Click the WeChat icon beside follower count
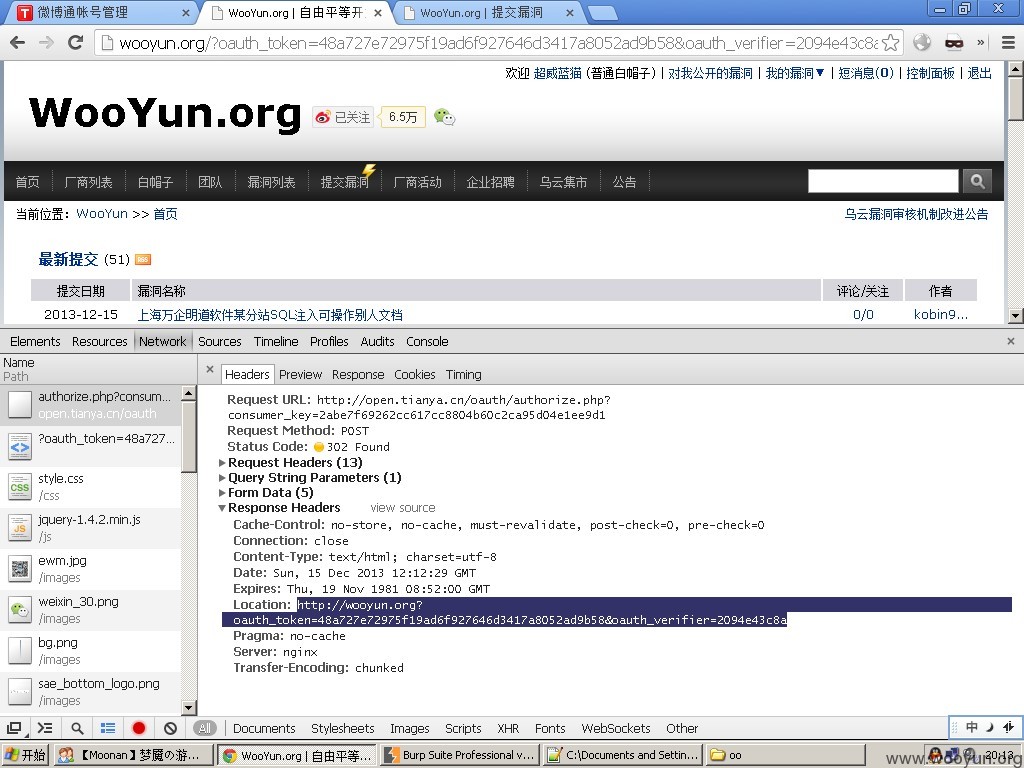Screen dimensions: 1024x768 pyautogui.click(x=444, y=117)
